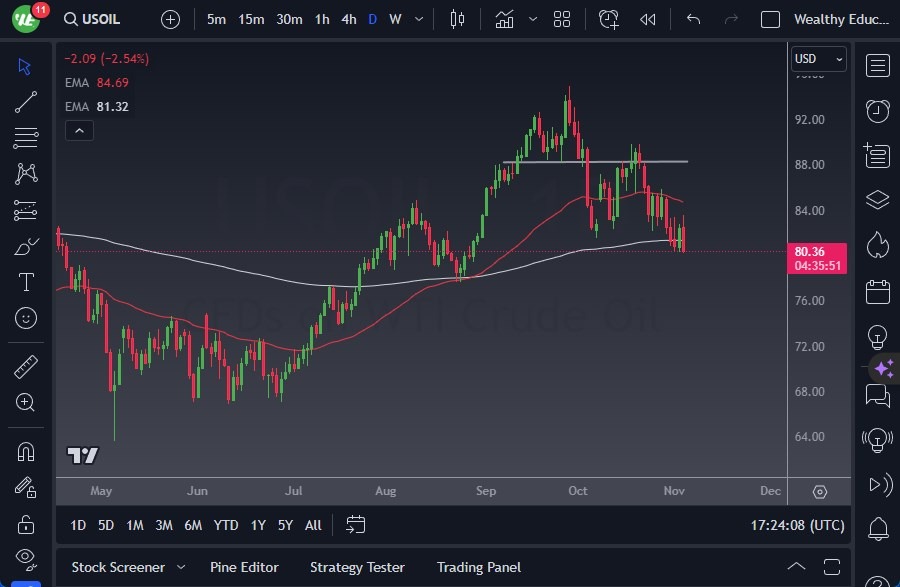Open the Indicators menu in top toolbar

504,18
